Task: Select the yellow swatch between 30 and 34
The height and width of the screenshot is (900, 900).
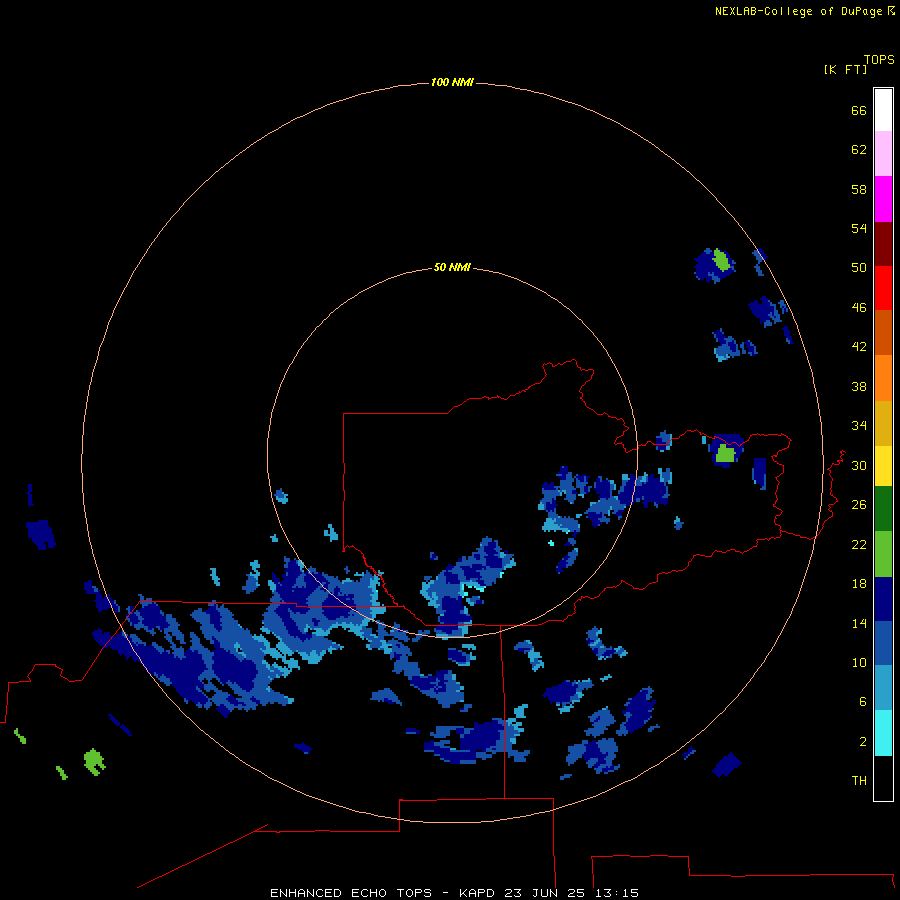Action: tap(883, 466)
